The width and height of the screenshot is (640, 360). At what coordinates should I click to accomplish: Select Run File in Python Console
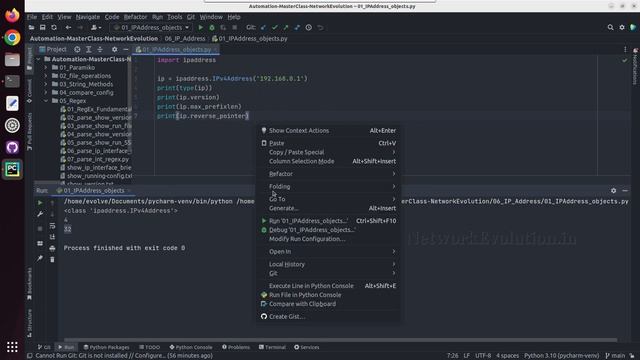point(328,295)
